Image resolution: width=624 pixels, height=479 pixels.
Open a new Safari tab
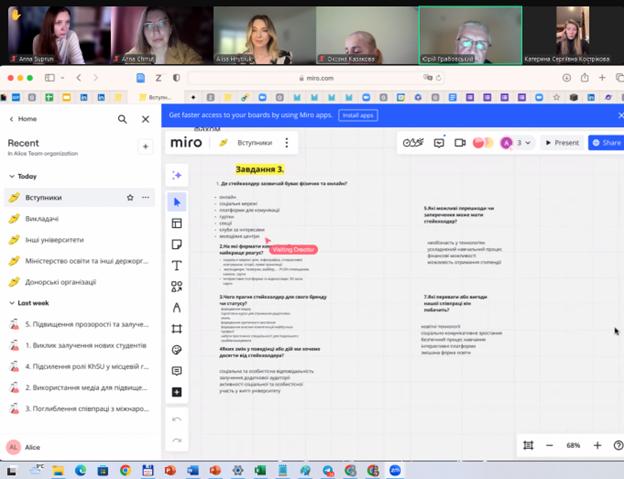click(602, 78)
